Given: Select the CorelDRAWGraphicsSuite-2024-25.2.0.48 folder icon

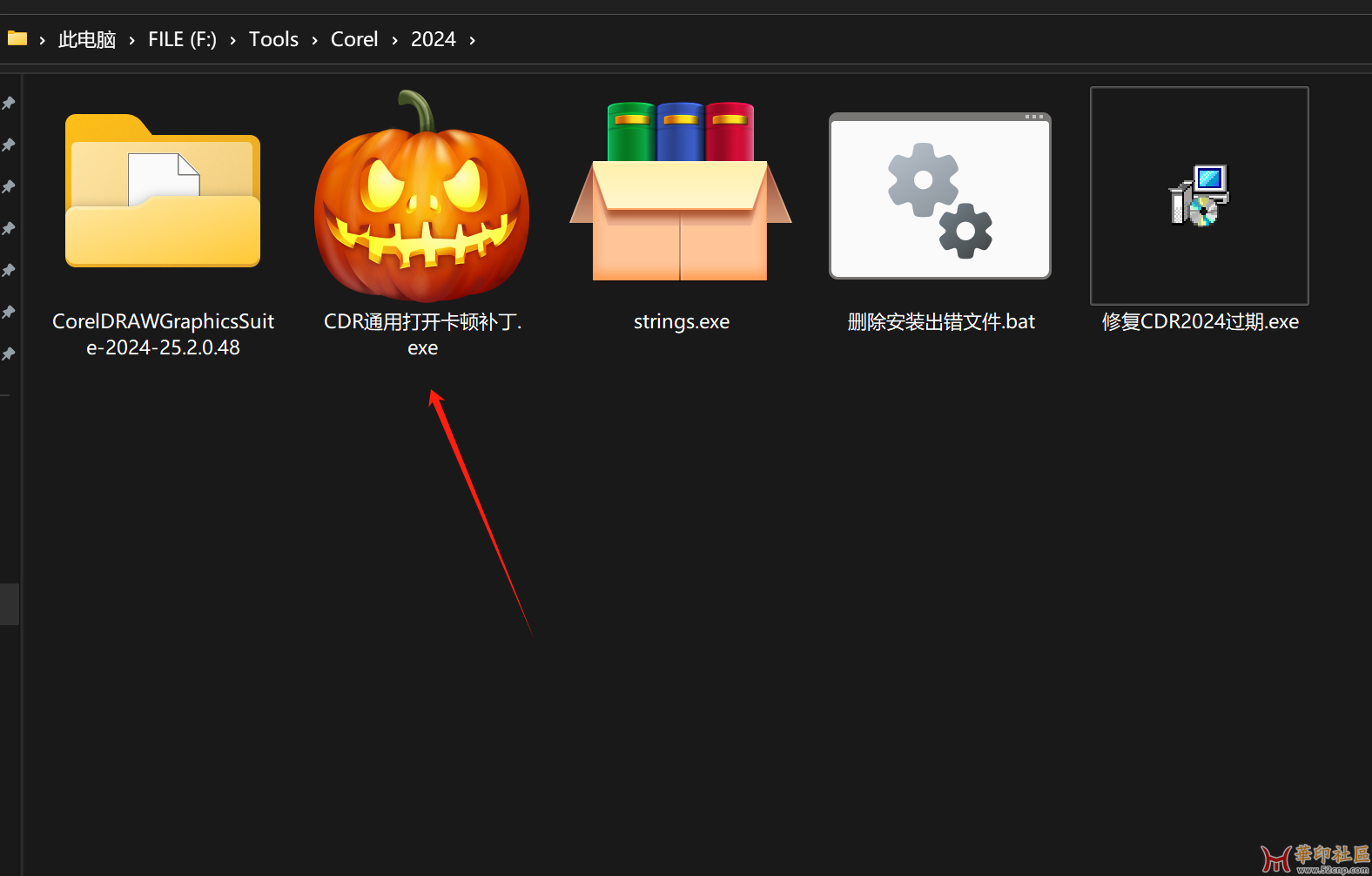Looking at the screenshot, I should click(x=163, y=191).
